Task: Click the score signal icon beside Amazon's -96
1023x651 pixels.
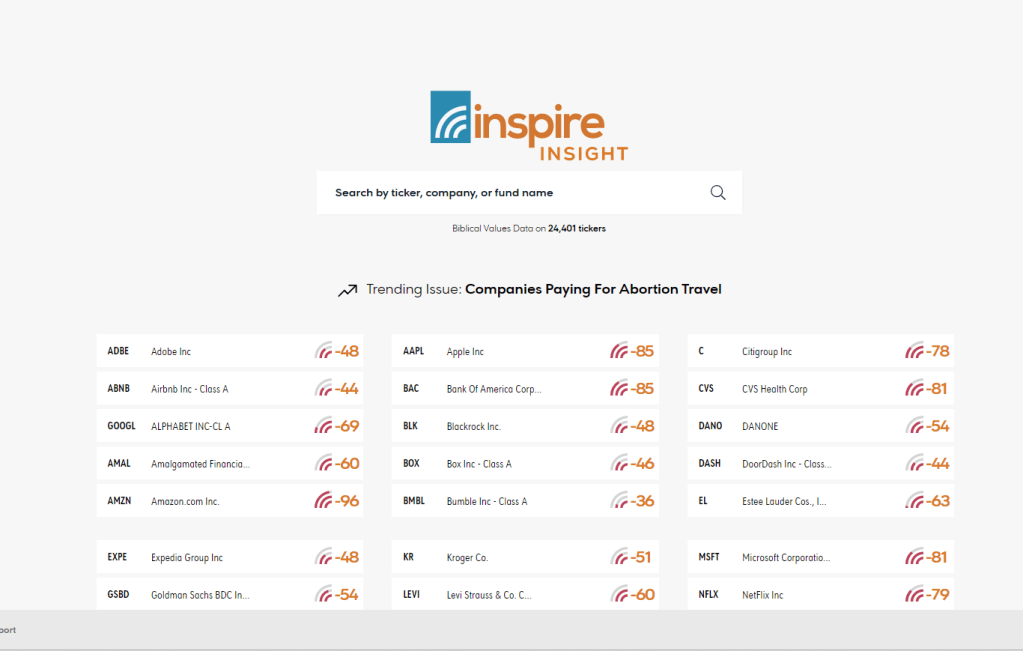Action: 323,501
